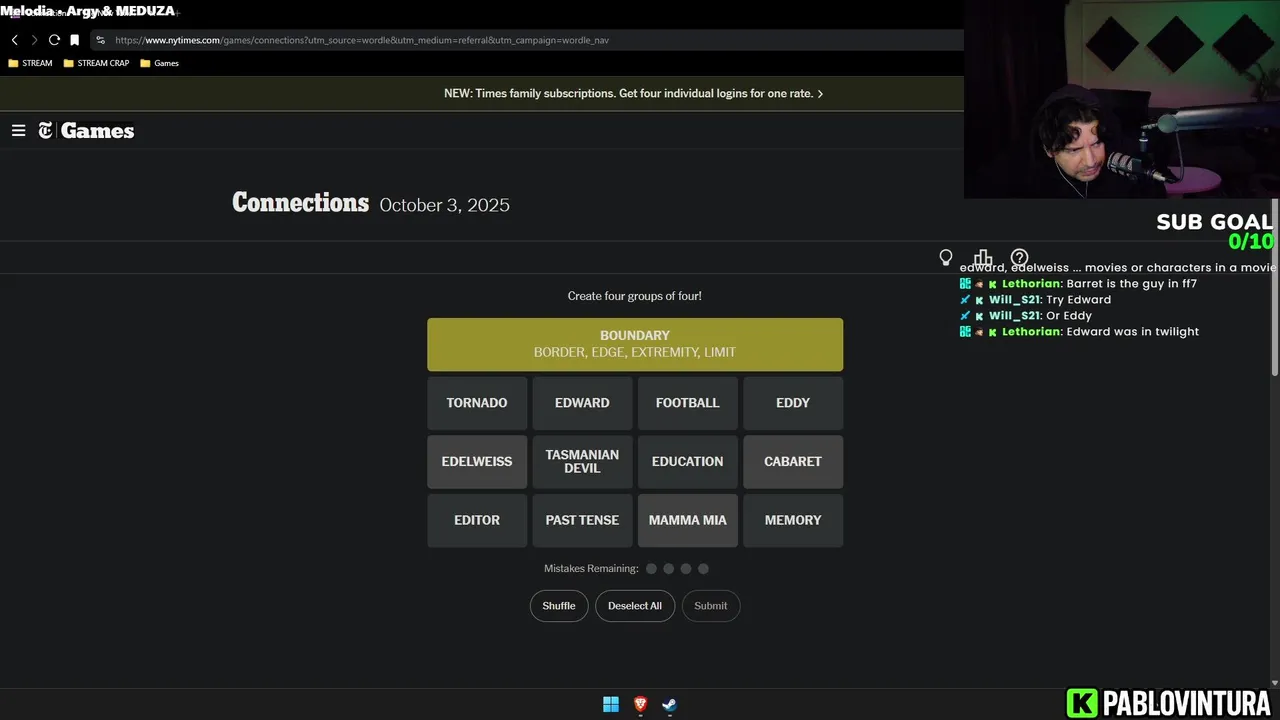Select the EDITOR tile

point(477,520)
